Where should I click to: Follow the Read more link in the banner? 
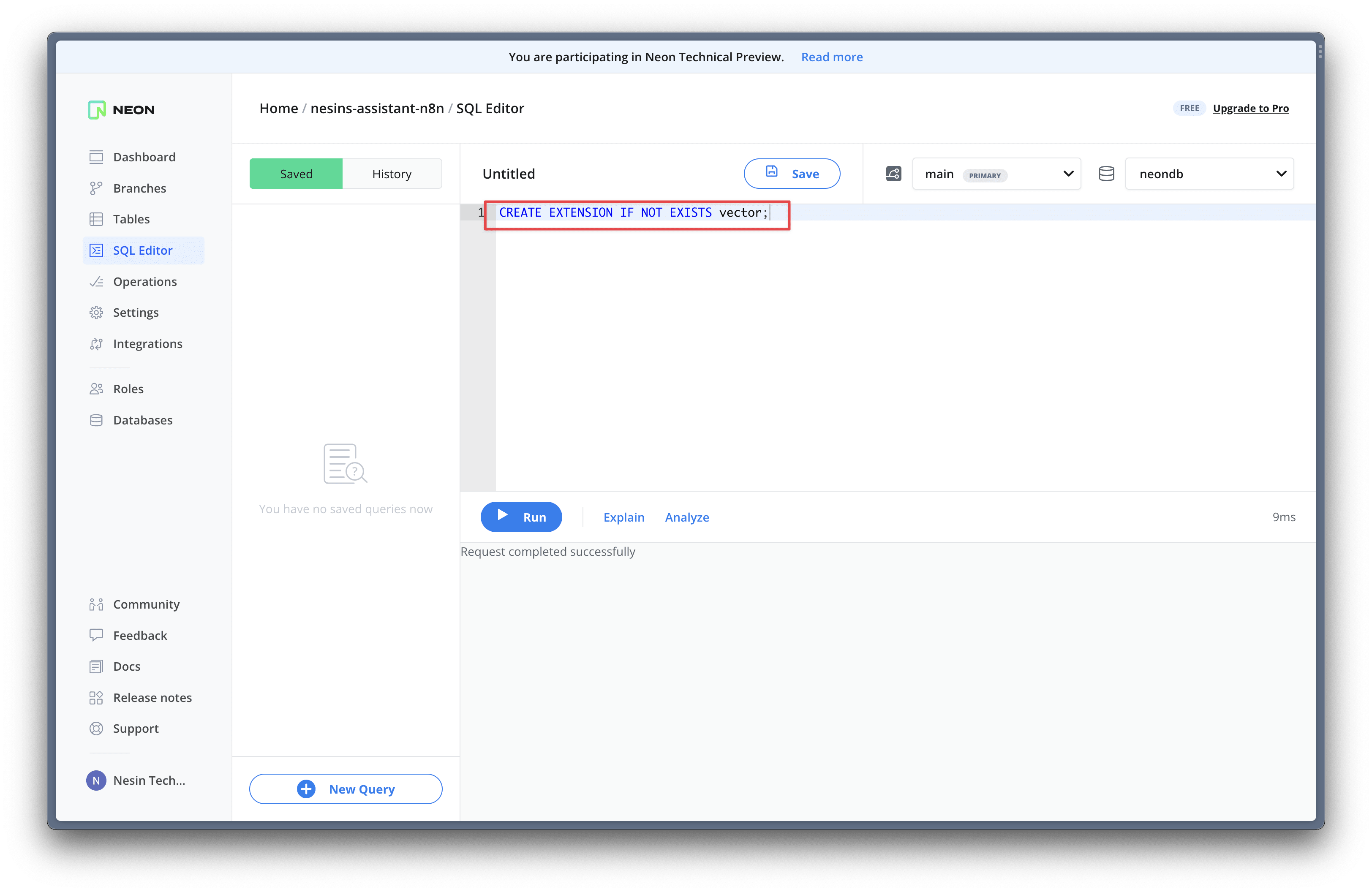(832, 57)
